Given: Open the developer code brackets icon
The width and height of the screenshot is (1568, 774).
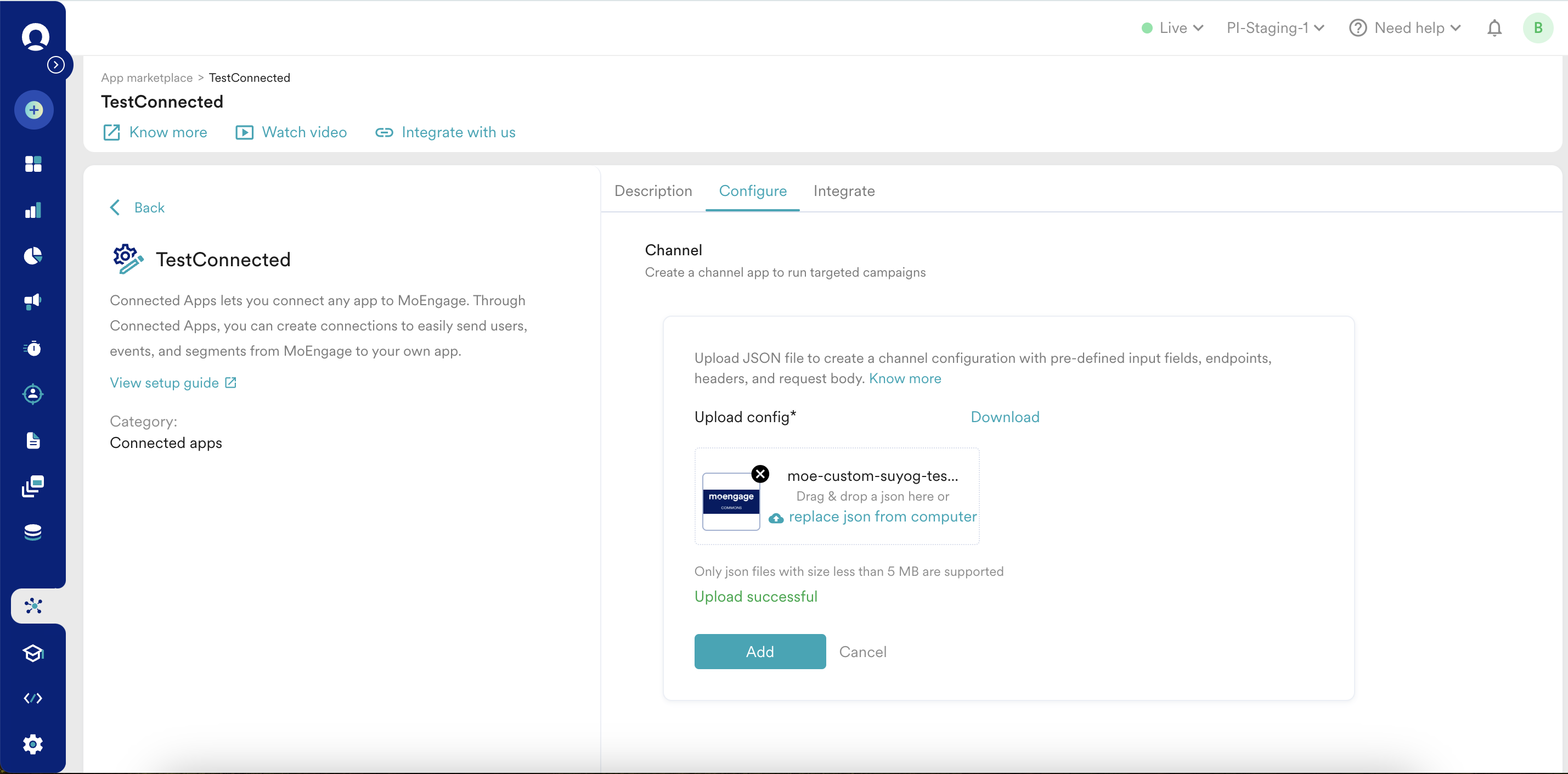Looking at the screenshot, I should click(x=33, y=698).
